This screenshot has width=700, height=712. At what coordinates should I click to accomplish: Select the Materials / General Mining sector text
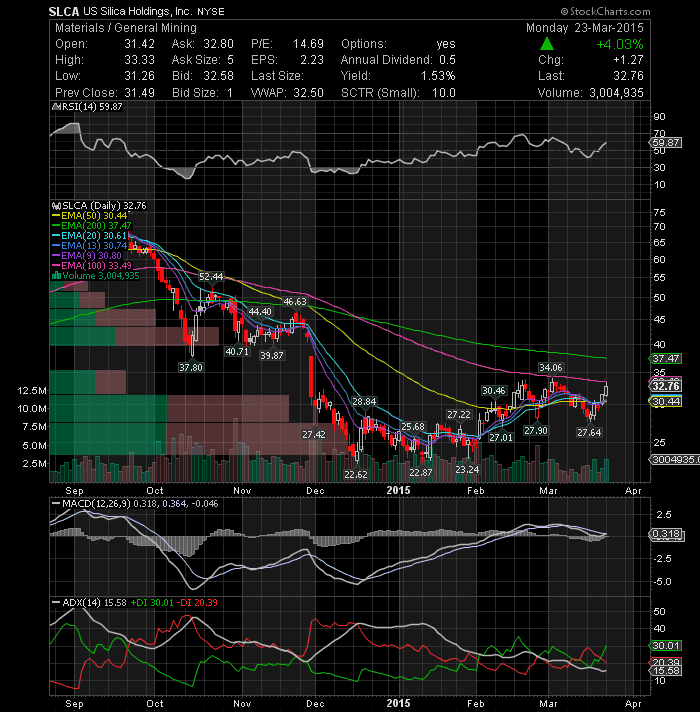pyautogui.click(x=126, y=28)
